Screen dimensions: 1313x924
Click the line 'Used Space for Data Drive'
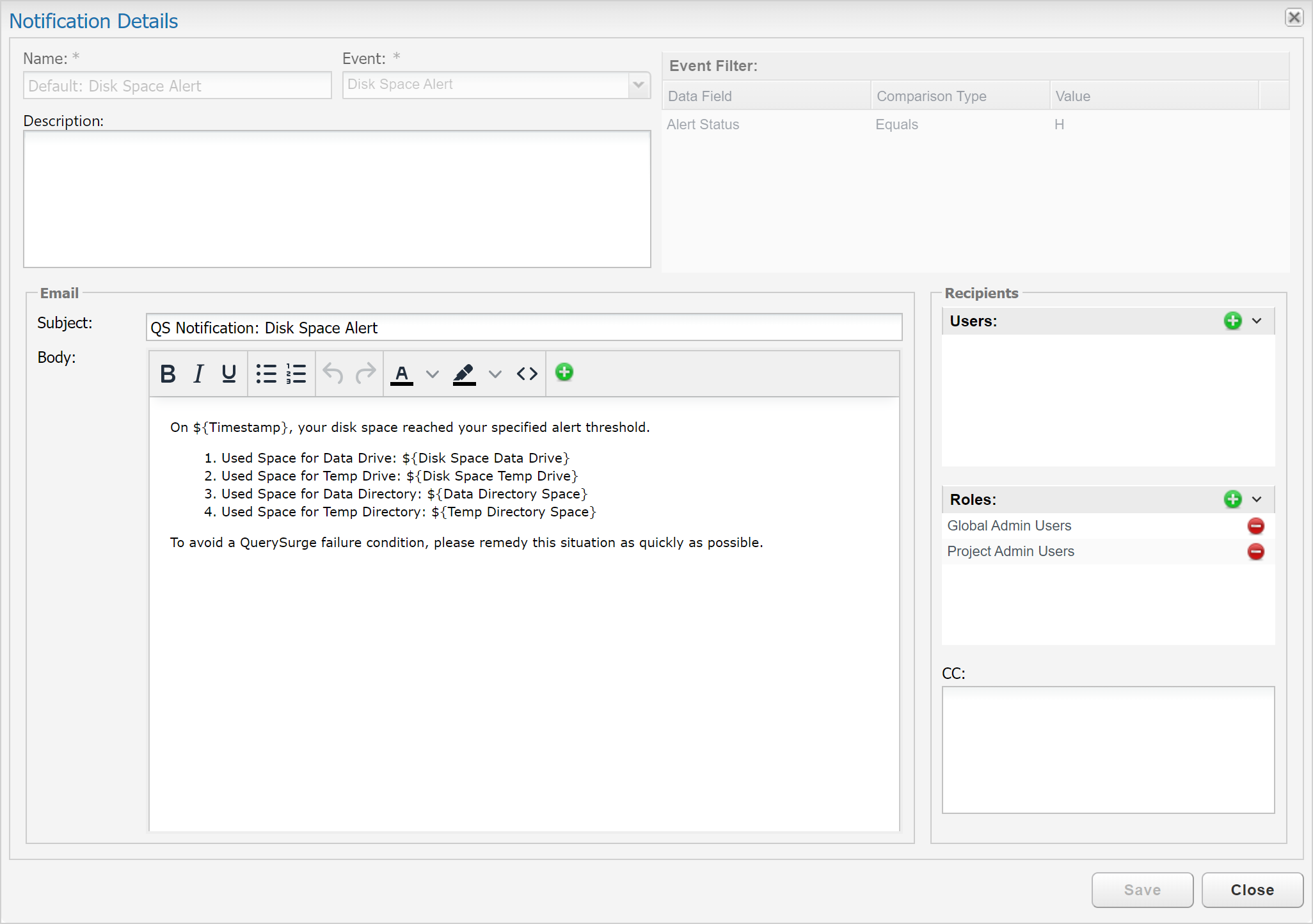(395, 458)
